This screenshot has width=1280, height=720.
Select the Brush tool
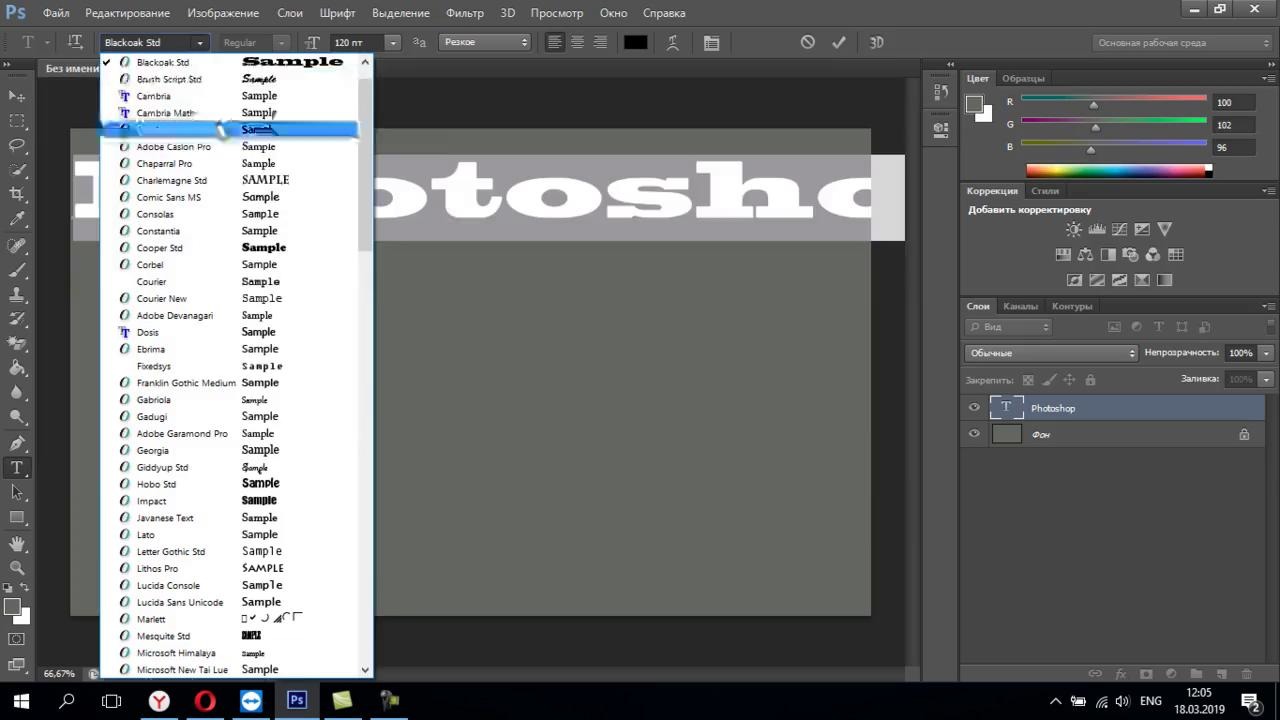[x=17, y=269]
